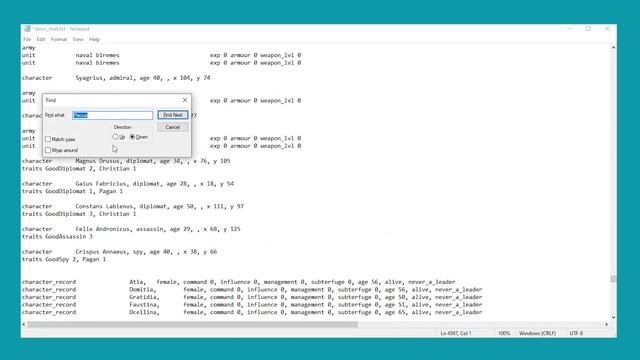This screenshot has width=640, height=360.
Task: Select the Up direction radio button
Action: [x=116, y=137]
